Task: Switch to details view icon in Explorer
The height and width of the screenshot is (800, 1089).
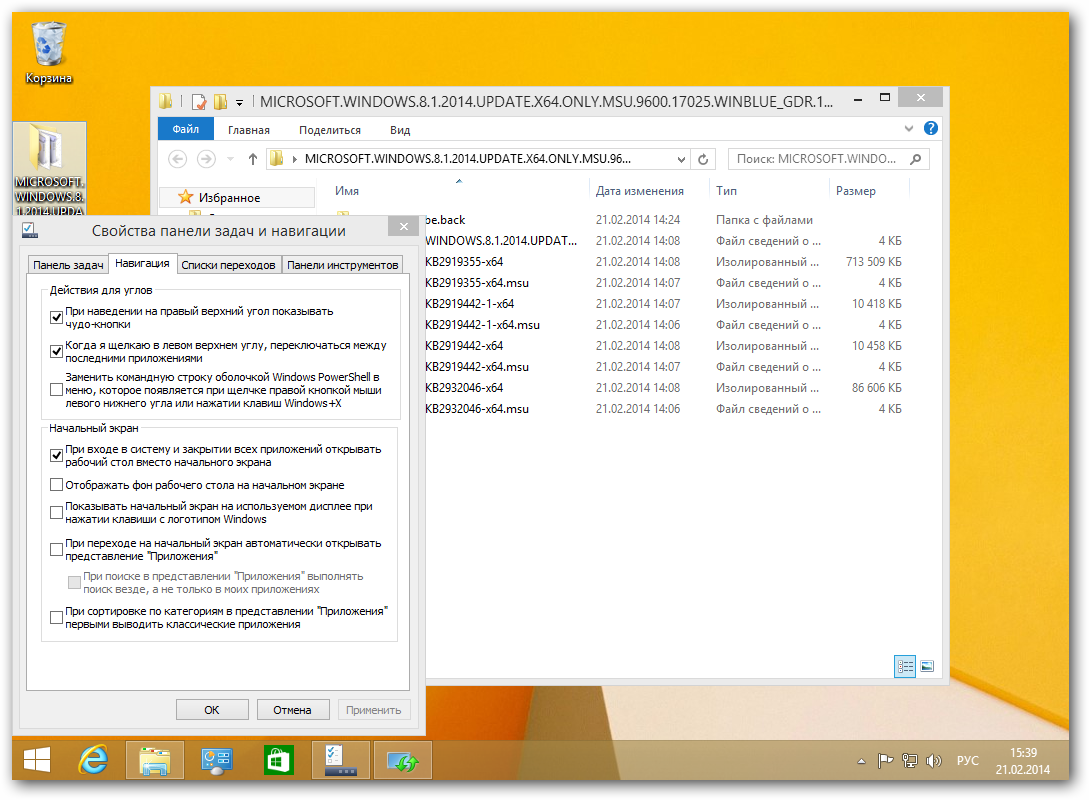Action: [x=905, y=667]
